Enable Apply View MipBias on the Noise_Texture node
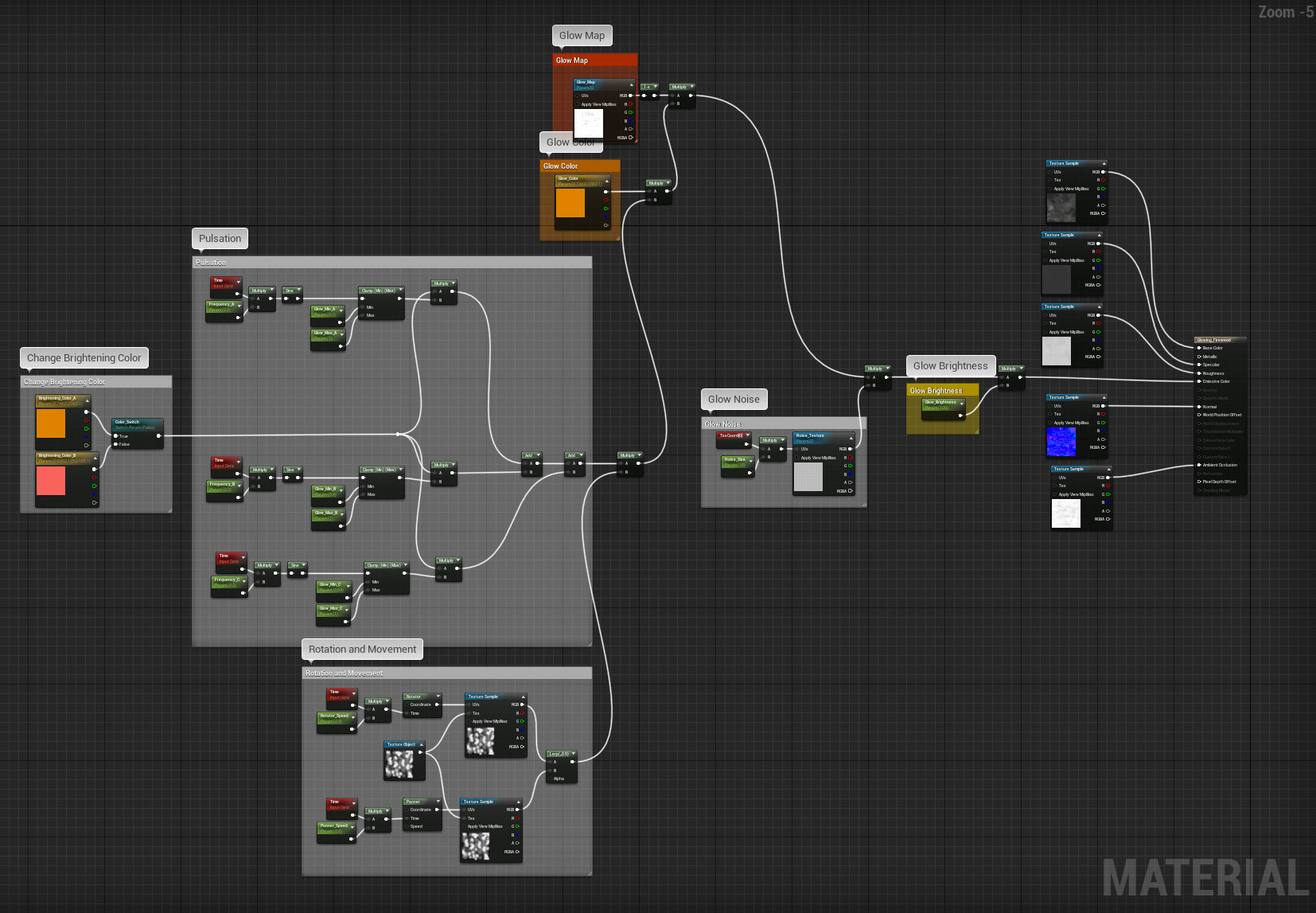 [x=797, y=458]
